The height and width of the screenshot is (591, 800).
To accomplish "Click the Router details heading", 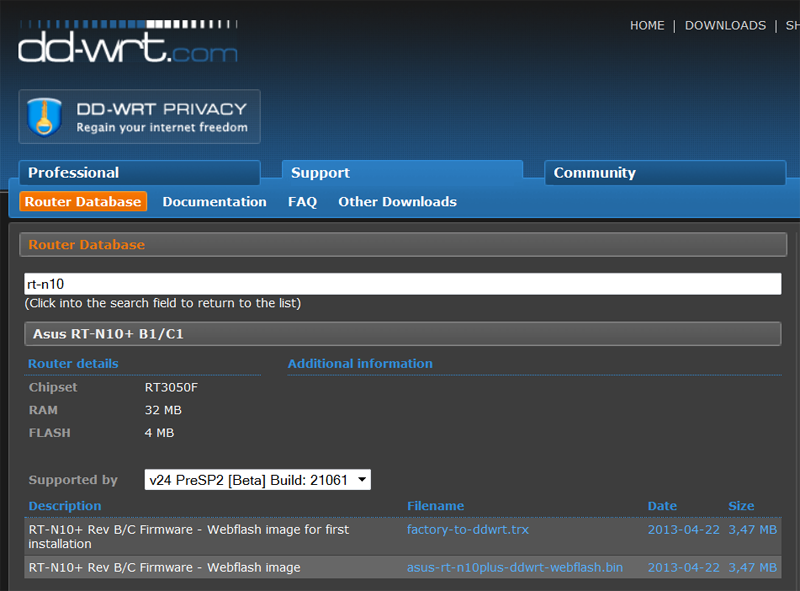I will [x=73, y=363].
